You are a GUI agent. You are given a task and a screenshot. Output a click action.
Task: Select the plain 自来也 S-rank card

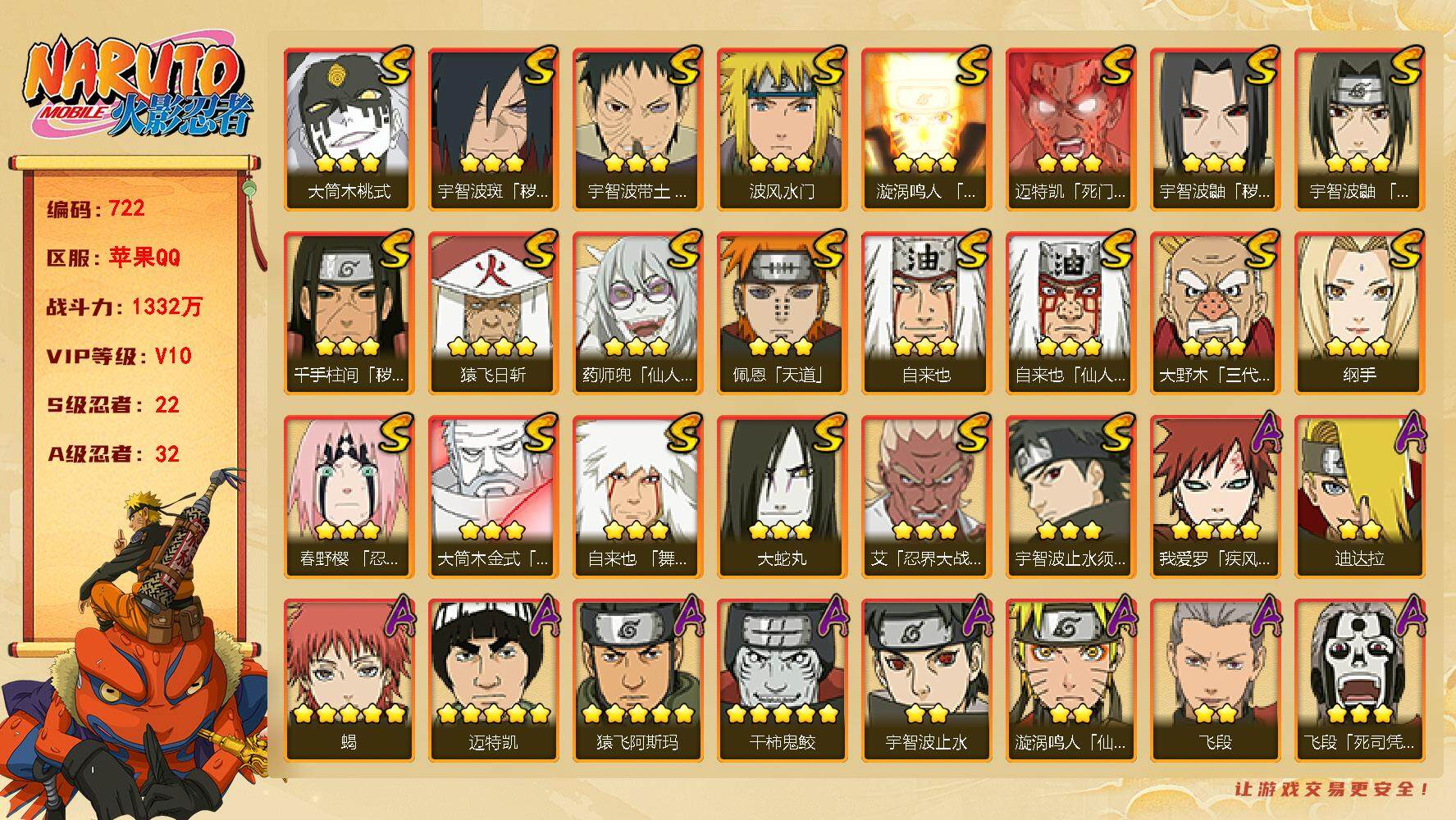point(926,313)
